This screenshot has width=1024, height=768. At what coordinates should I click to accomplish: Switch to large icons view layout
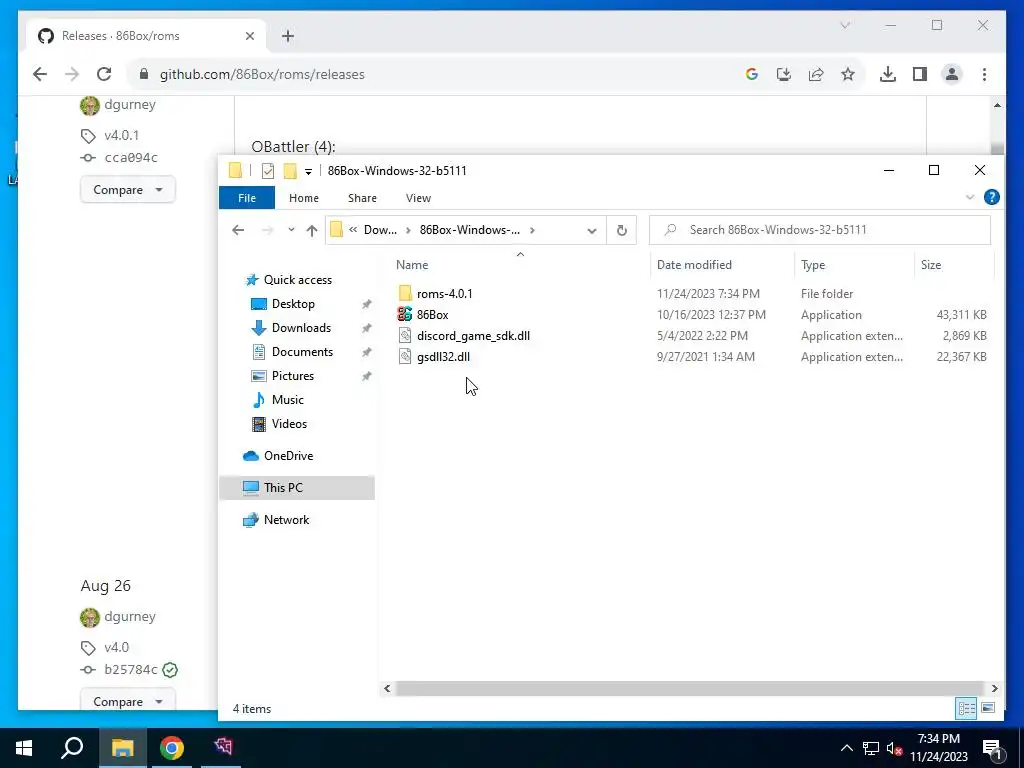pyautogui.click(x=988, y=708)
